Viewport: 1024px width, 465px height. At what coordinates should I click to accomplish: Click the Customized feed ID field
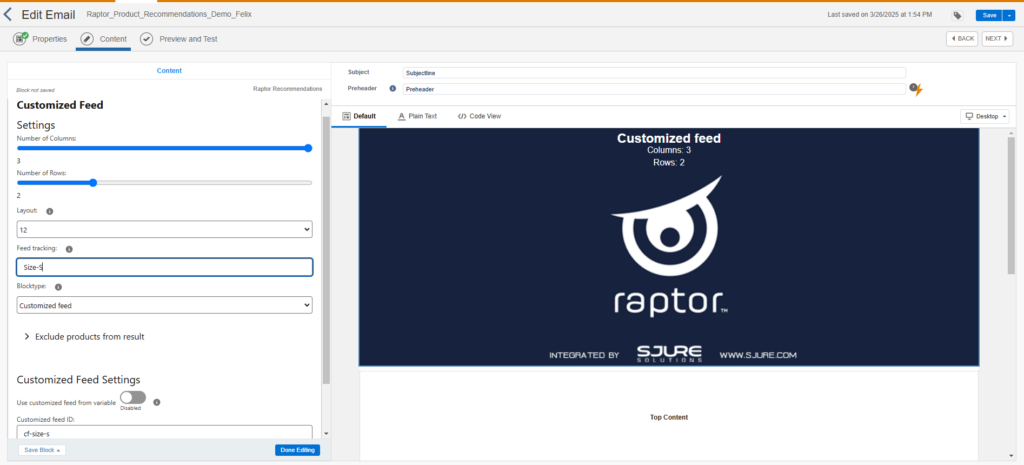[164, 432]
